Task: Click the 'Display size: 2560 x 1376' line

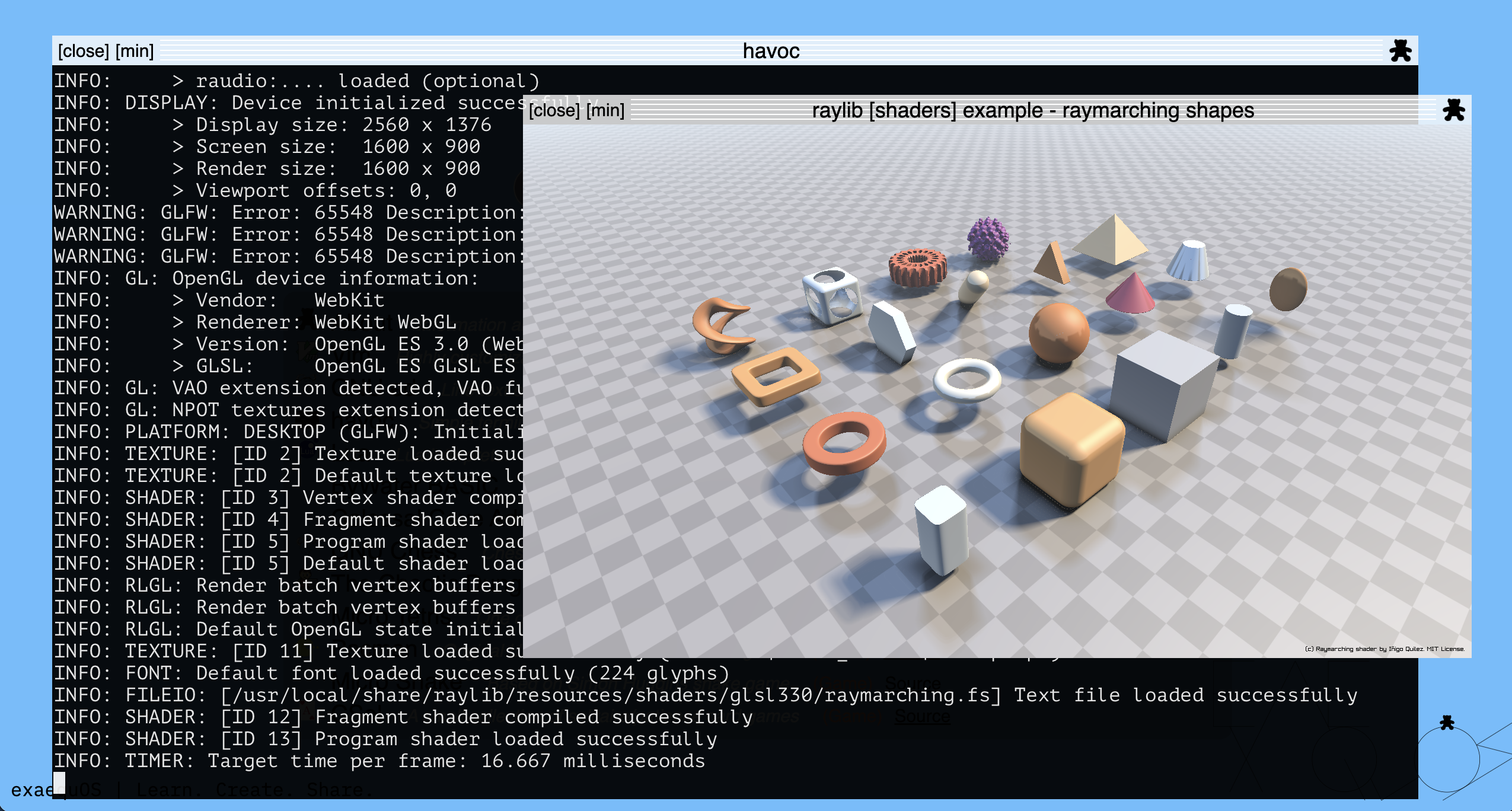Action: [x=273, y=124]
